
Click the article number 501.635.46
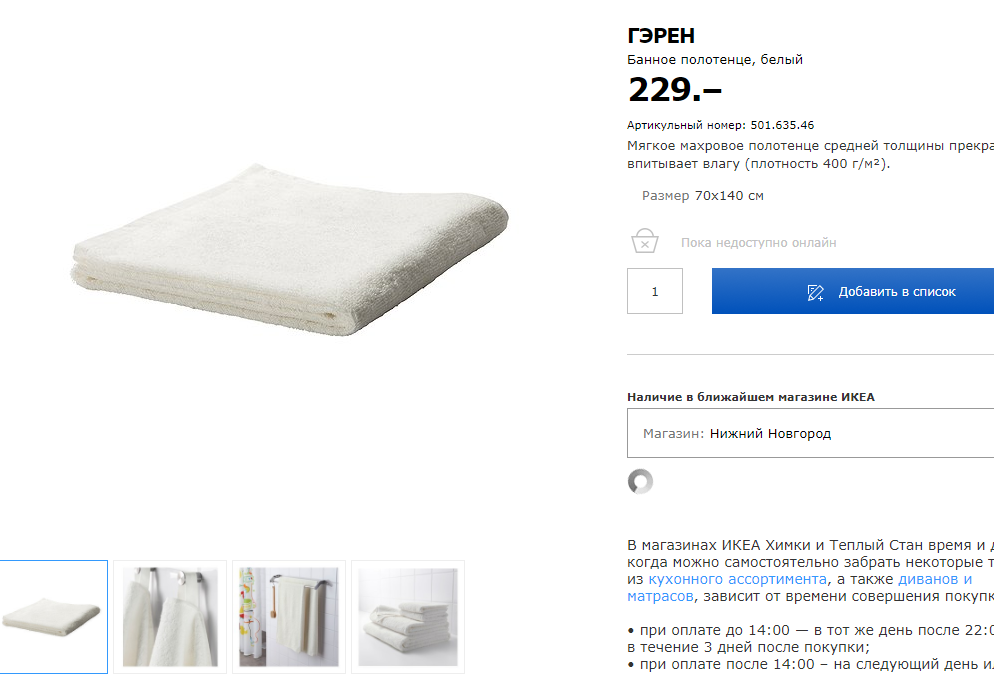pyautogui.click(x=782, y=125)
